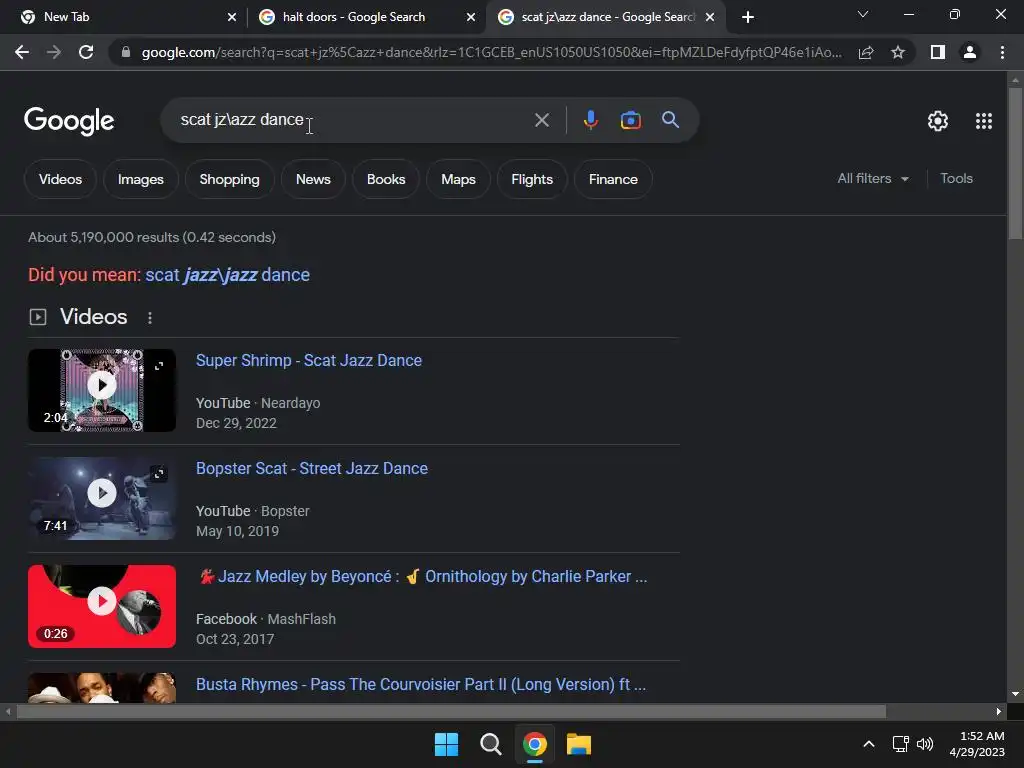The image size is (1024, 768).
Task: Play the Super Shrimp video thumbnail
Action: [102, 385]
